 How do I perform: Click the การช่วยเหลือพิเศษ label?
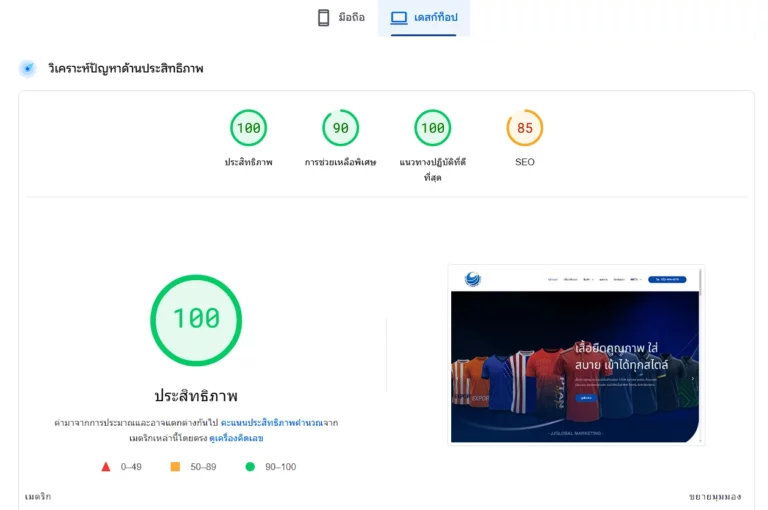(x=340, y=162)
